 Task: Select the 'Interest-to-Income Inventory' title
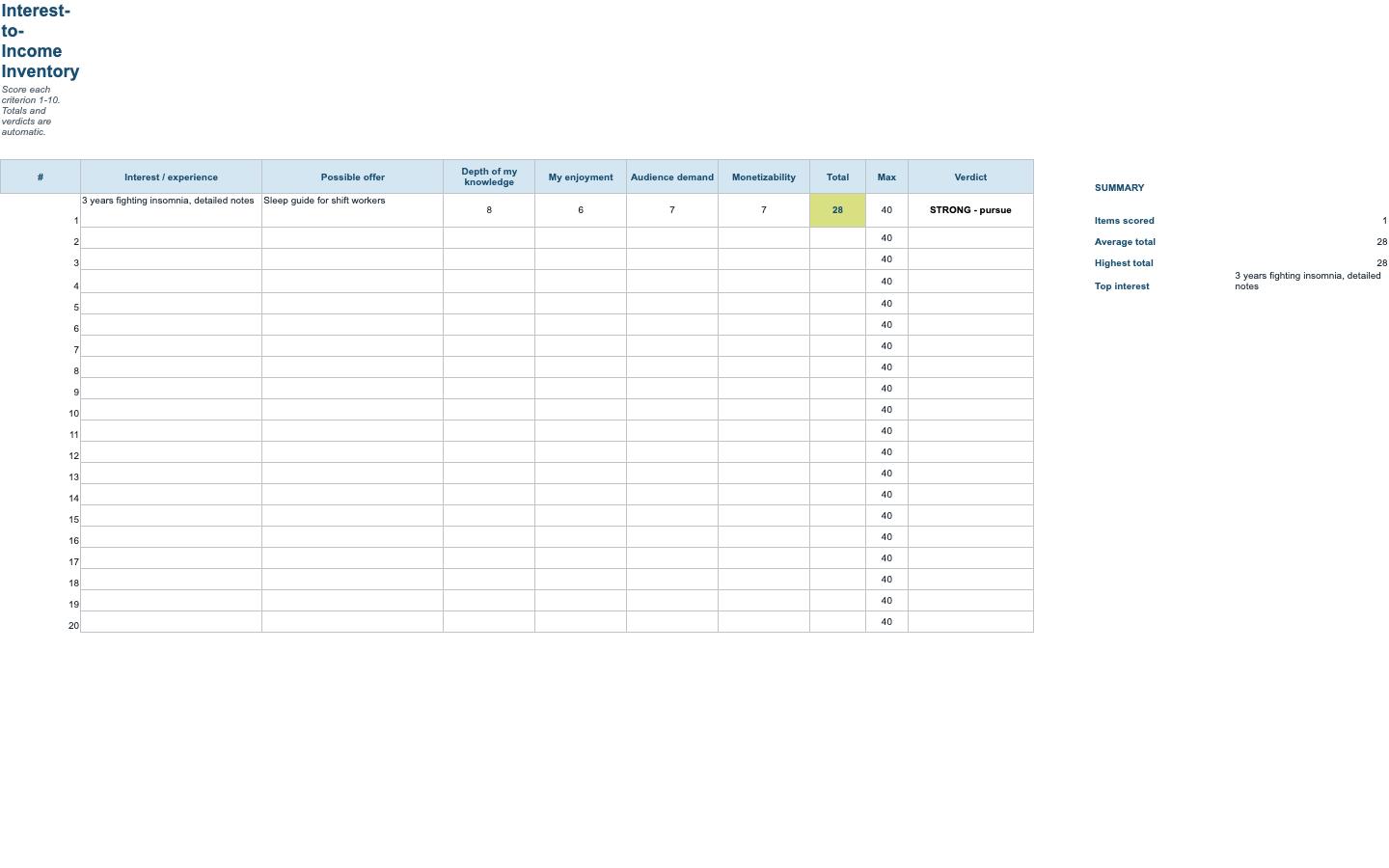[41, 41]
